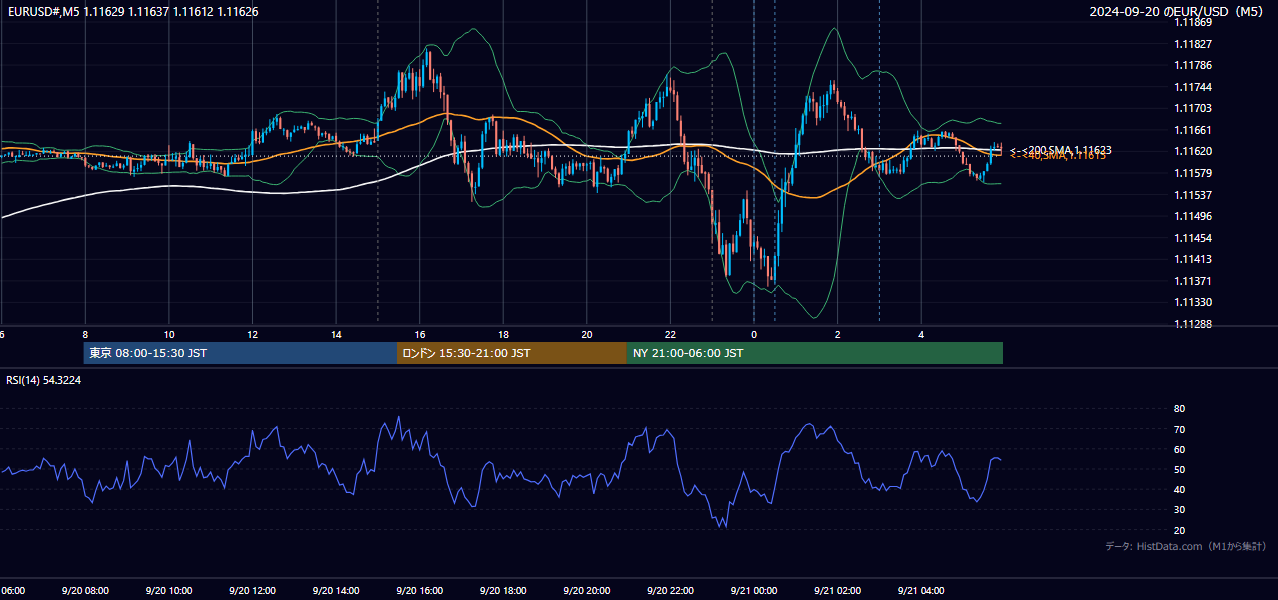Click RSI scale value 70
The image size is (1278, 600).
pyautogui.click(x=1180, y=429)
